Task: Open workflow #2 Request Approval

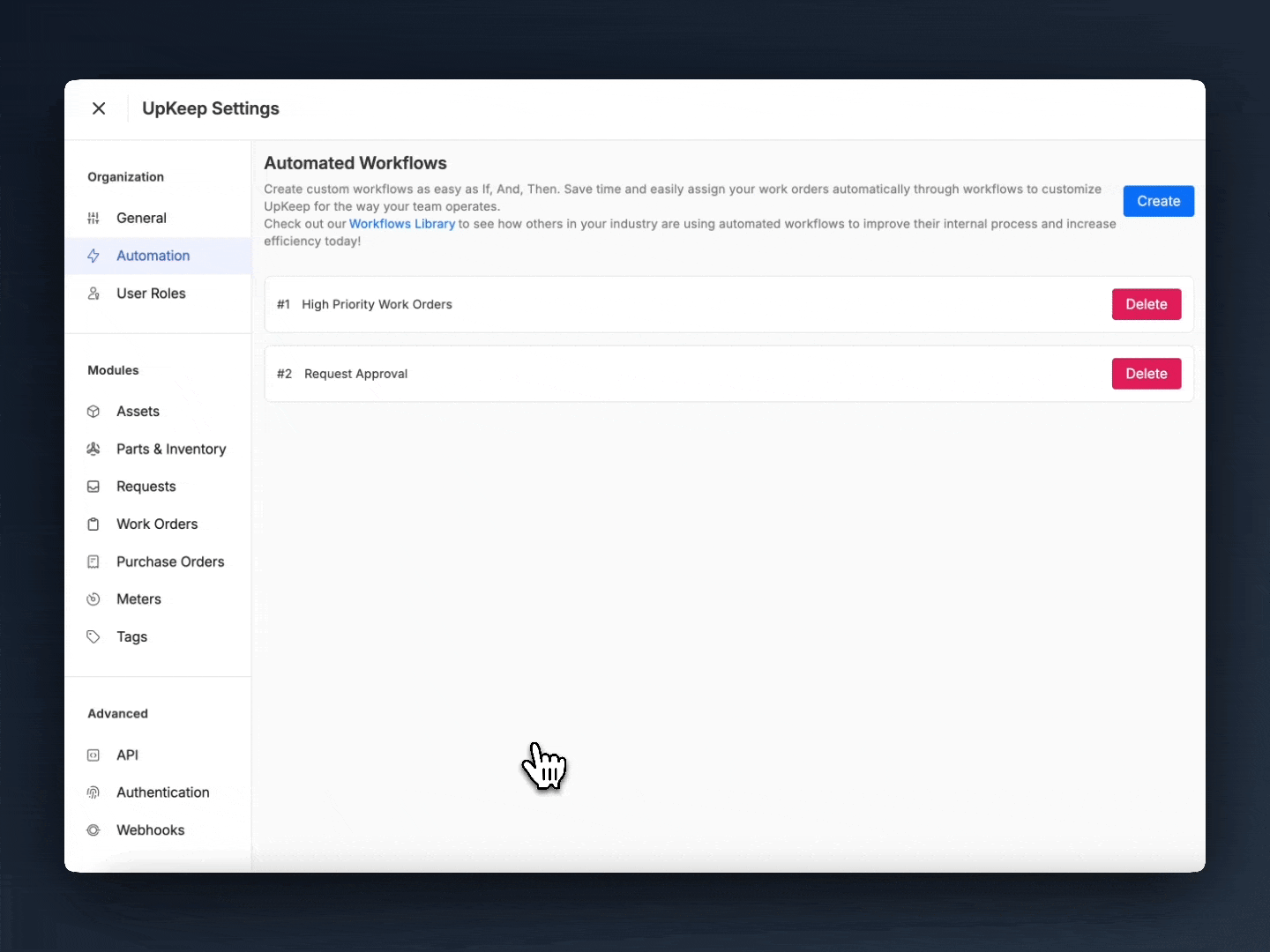Action: (728, 374)
